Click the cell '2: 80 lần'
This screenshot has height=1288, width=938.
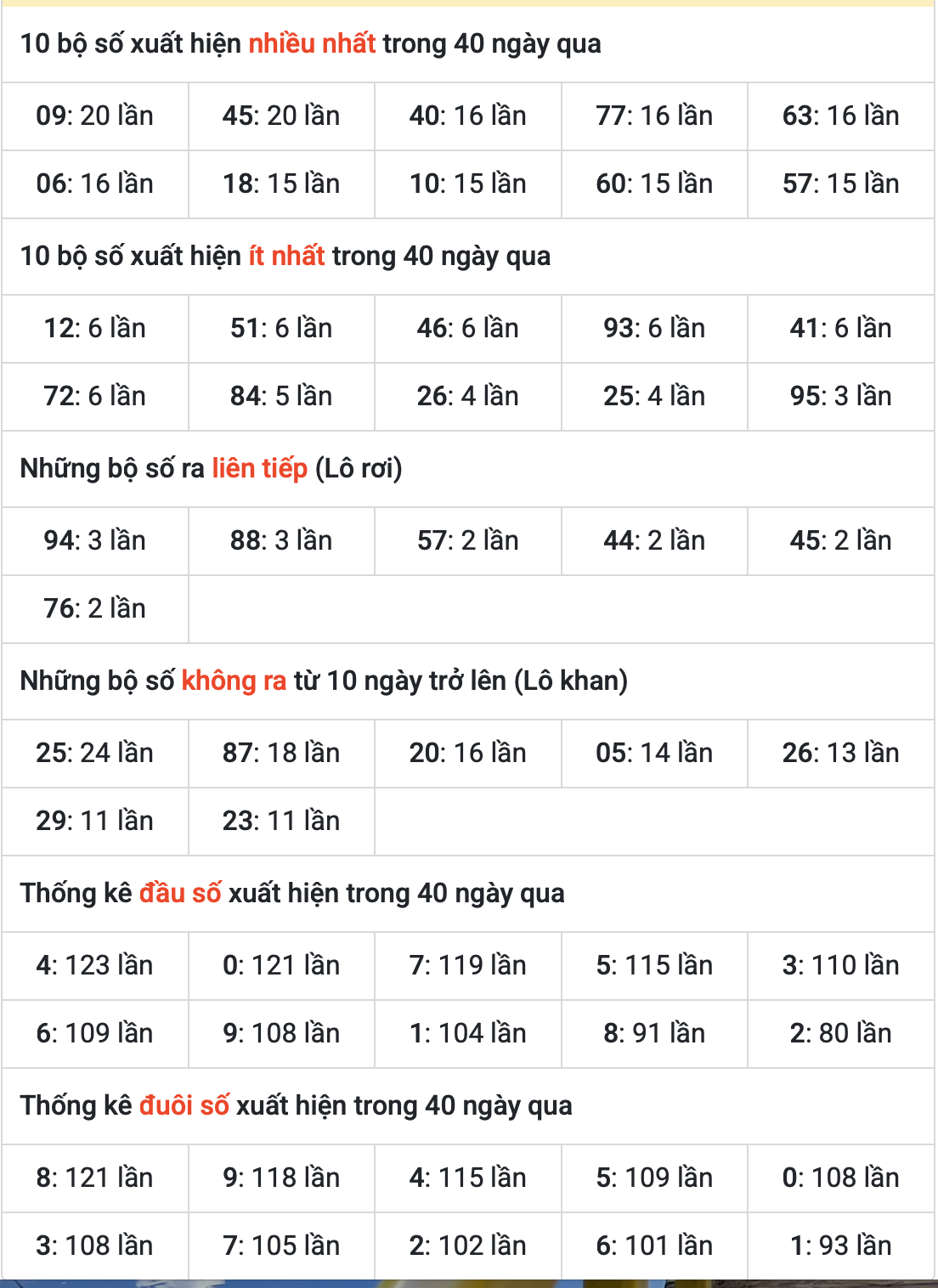[x=841, y=1034]
